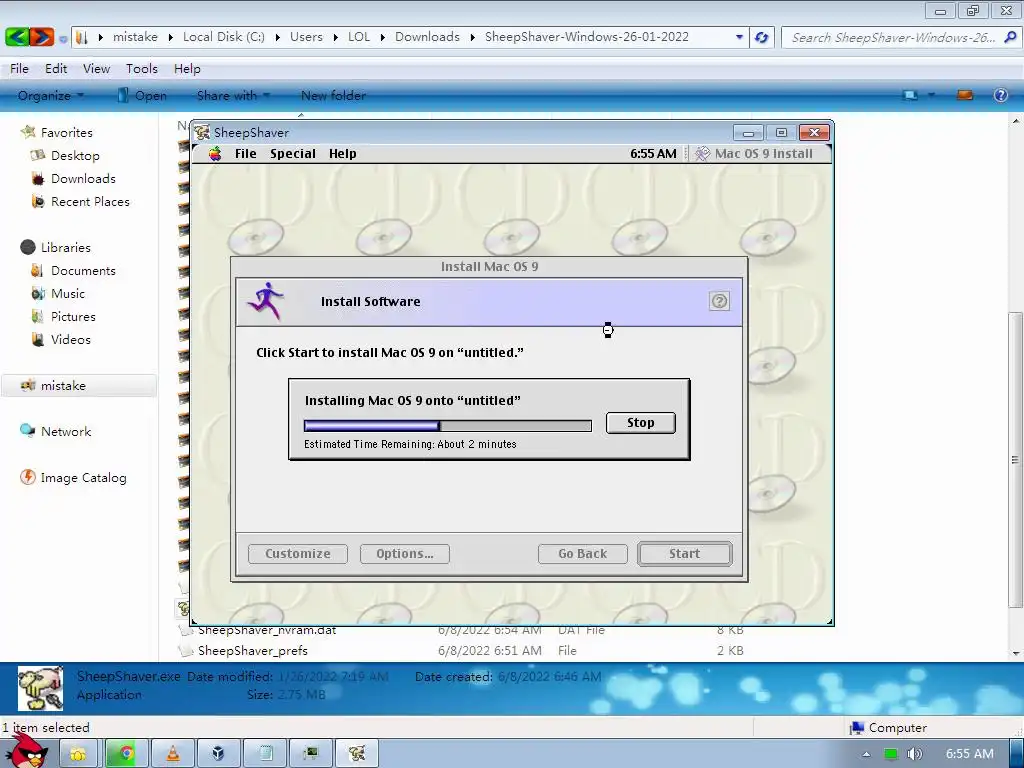Click the green system tray icon
Image resolution: width=1024 pixels, height=768 pixels.
[890, 754]
